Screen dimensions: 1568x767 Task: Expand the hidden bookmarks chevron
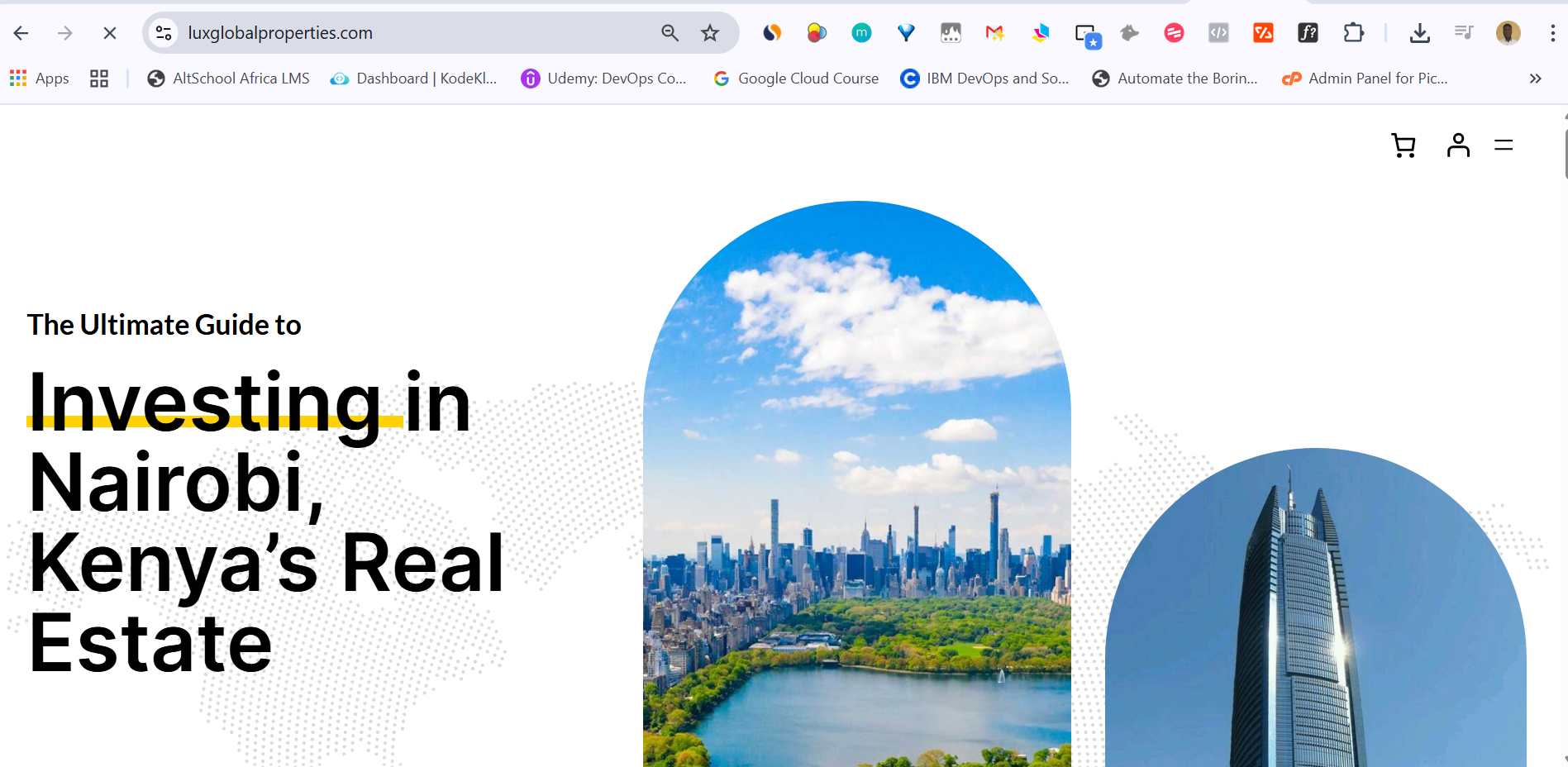coord(1535,79)
